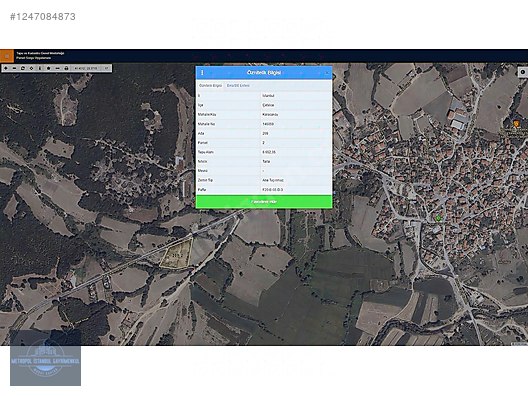Viewport: 528px width, 396px height.
Task: Click the Ada value "209"
Action: 265,133
